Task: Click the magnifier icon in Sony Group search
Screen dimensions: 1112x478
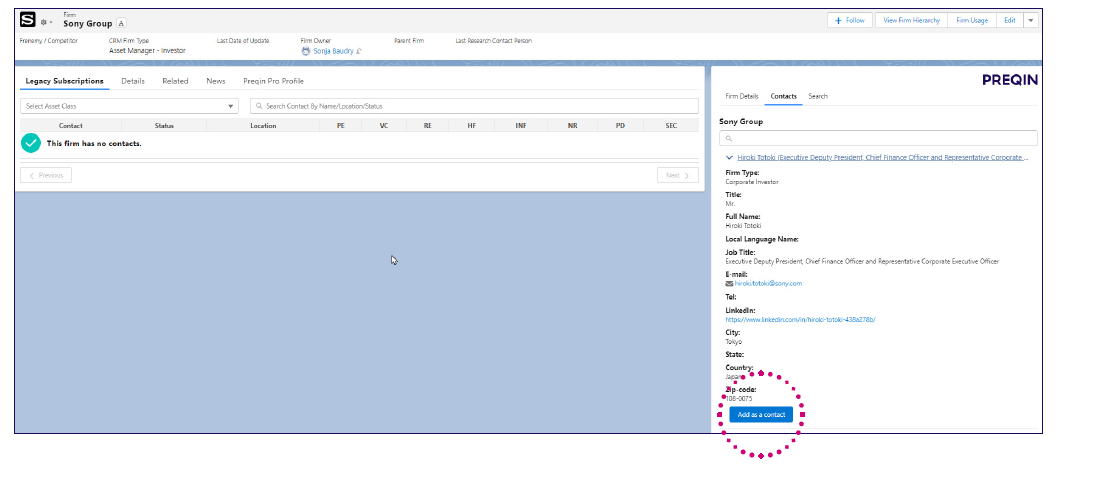Action: [x=728, y=138]
